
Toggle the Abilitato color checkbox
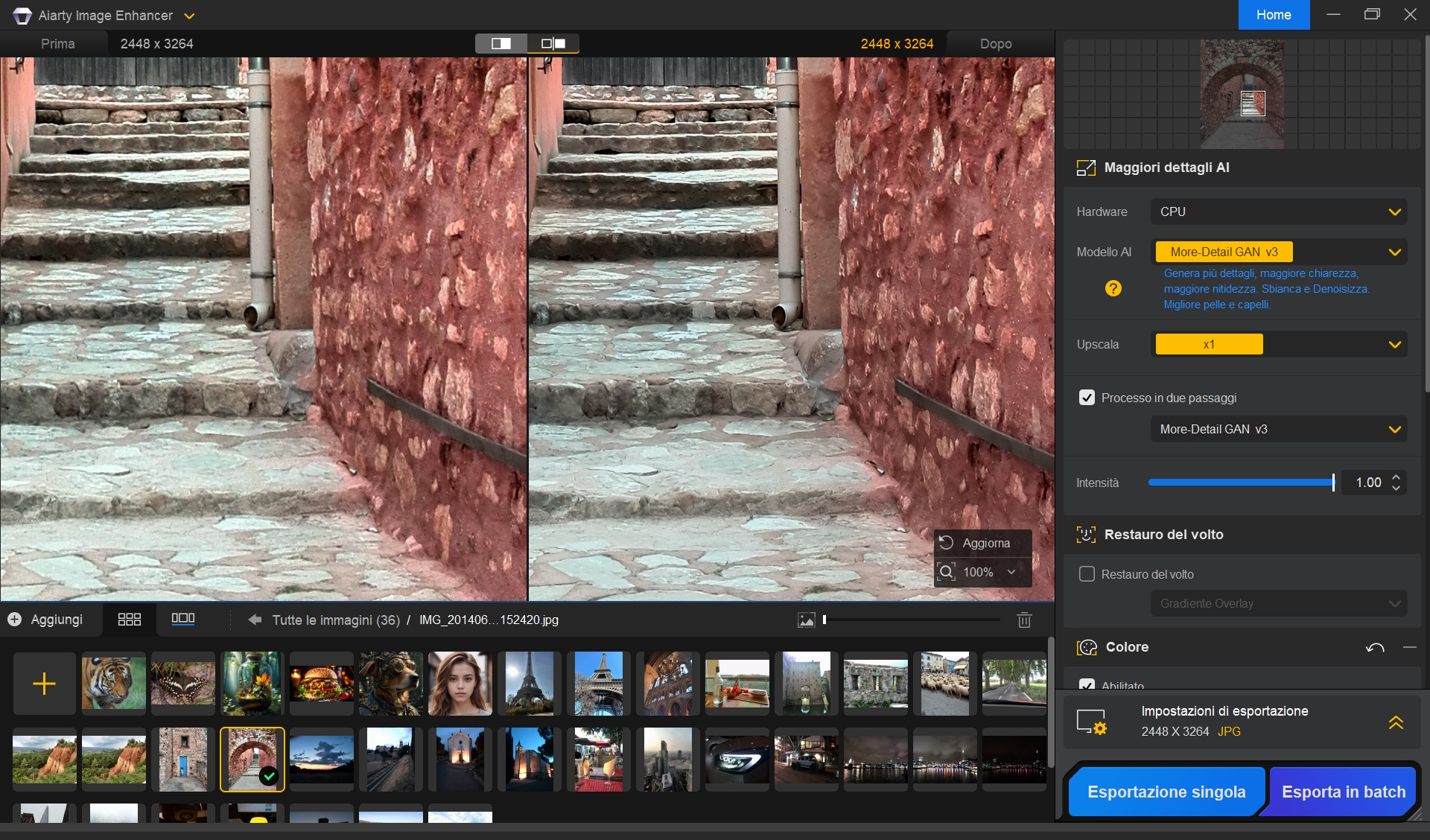[x=1087, y=684]
